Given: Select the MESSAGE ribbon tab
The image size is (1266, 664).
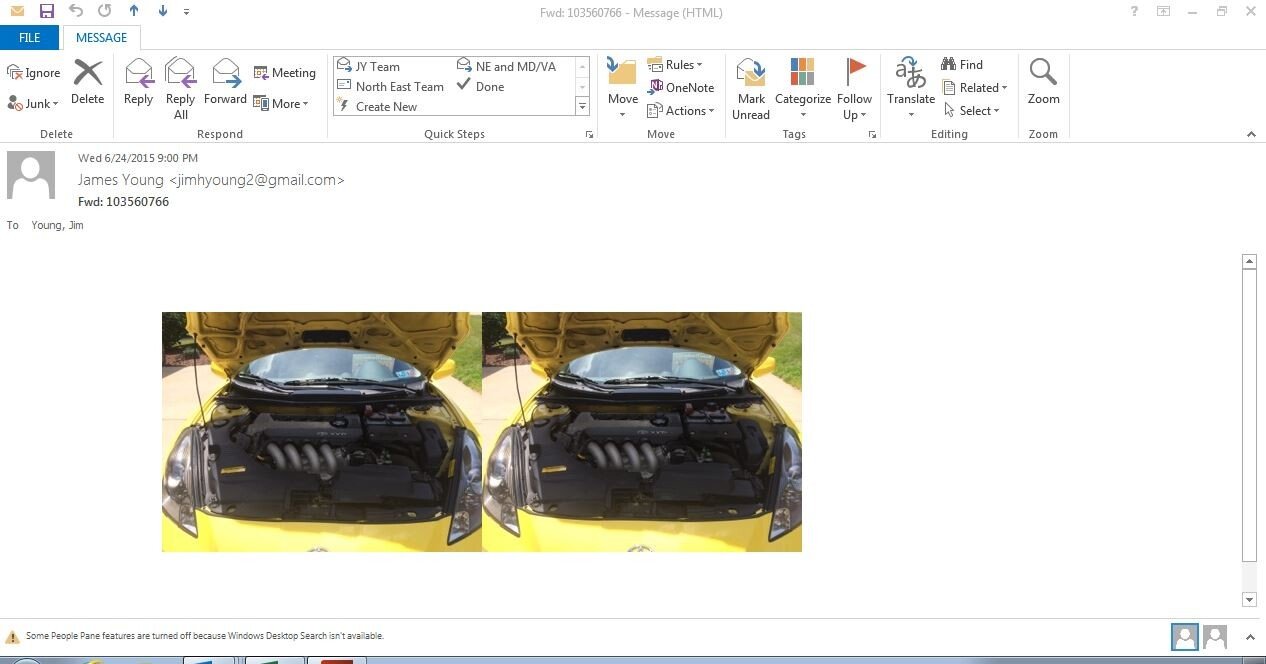Looking at the screenshot, I should 102,38.
